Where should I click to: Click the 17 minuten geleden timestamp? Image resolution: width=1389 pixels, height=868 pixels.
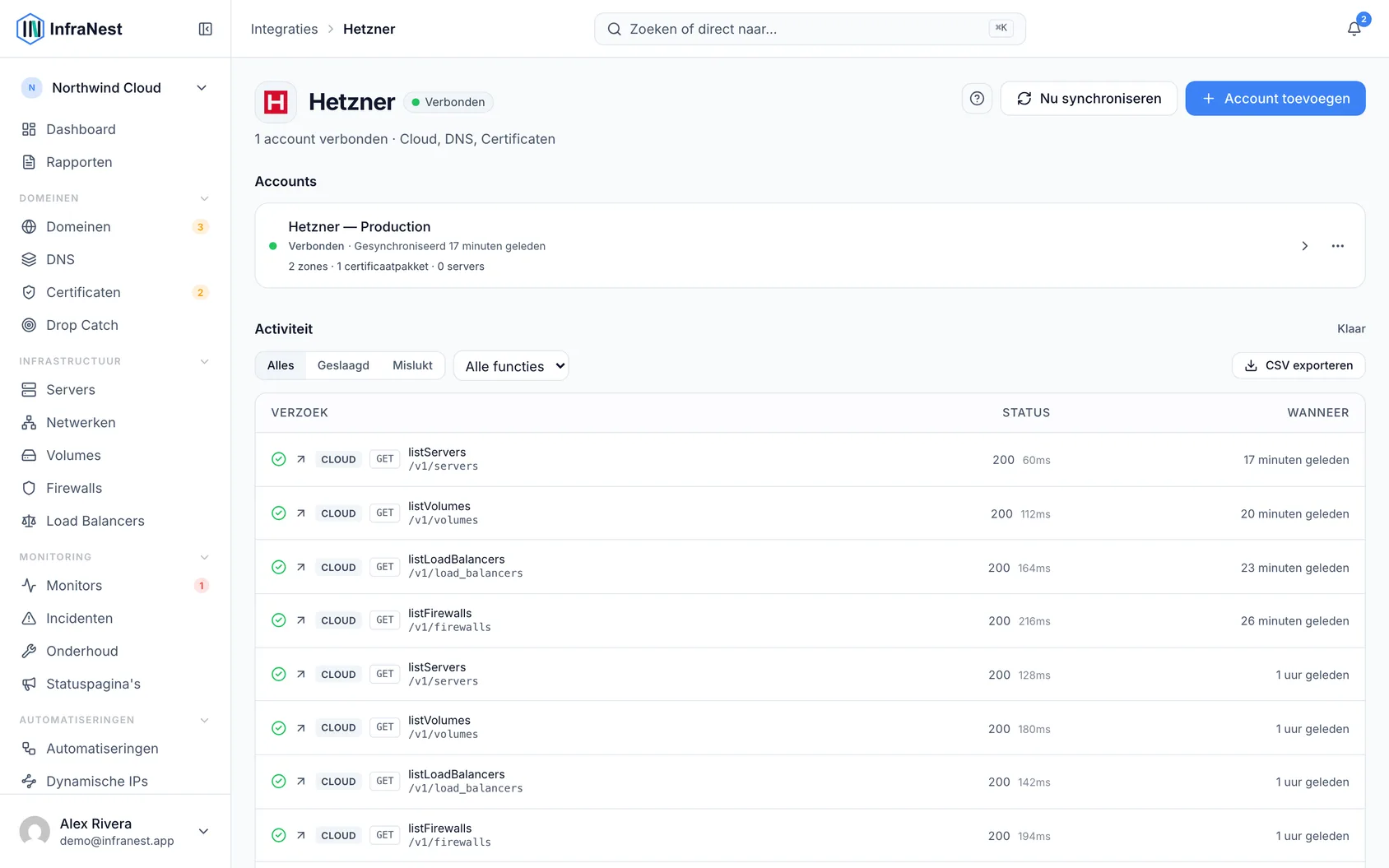pyautogui.click(x=1296, y=460)
